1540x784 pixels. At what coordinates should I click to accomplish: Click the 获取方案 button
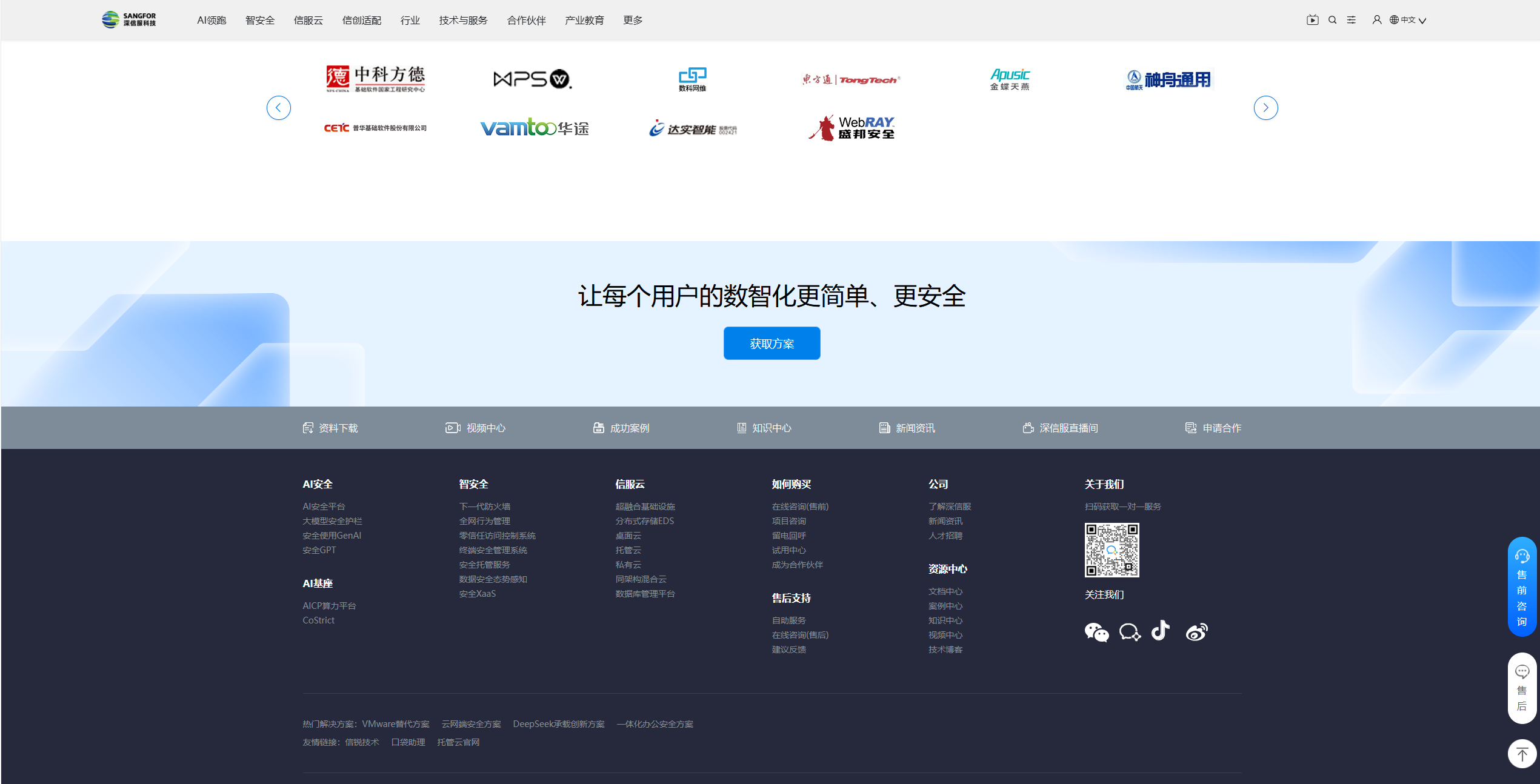click(772, 344)
